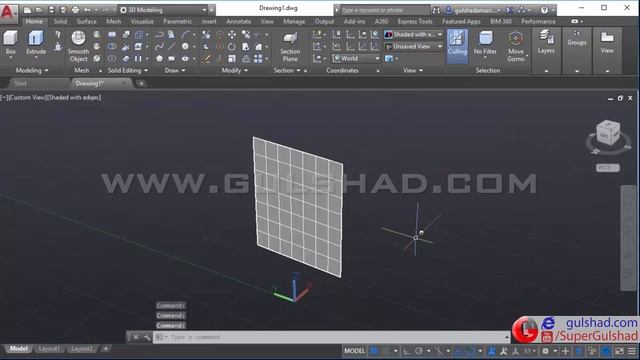
Task: Select the Polygon tool in Draw panel
Action: pyautogui.click(x=160, y=59)
